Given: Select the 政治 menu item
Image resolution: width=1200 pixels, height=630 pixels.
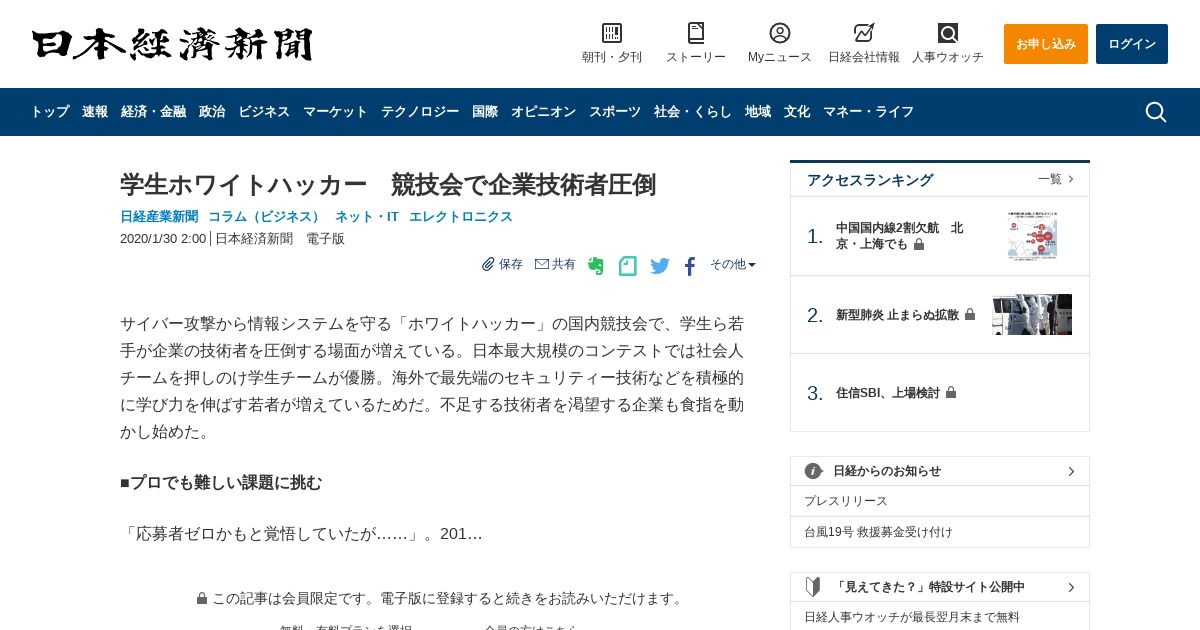Looking at the screenshot, I should [212, 112].
